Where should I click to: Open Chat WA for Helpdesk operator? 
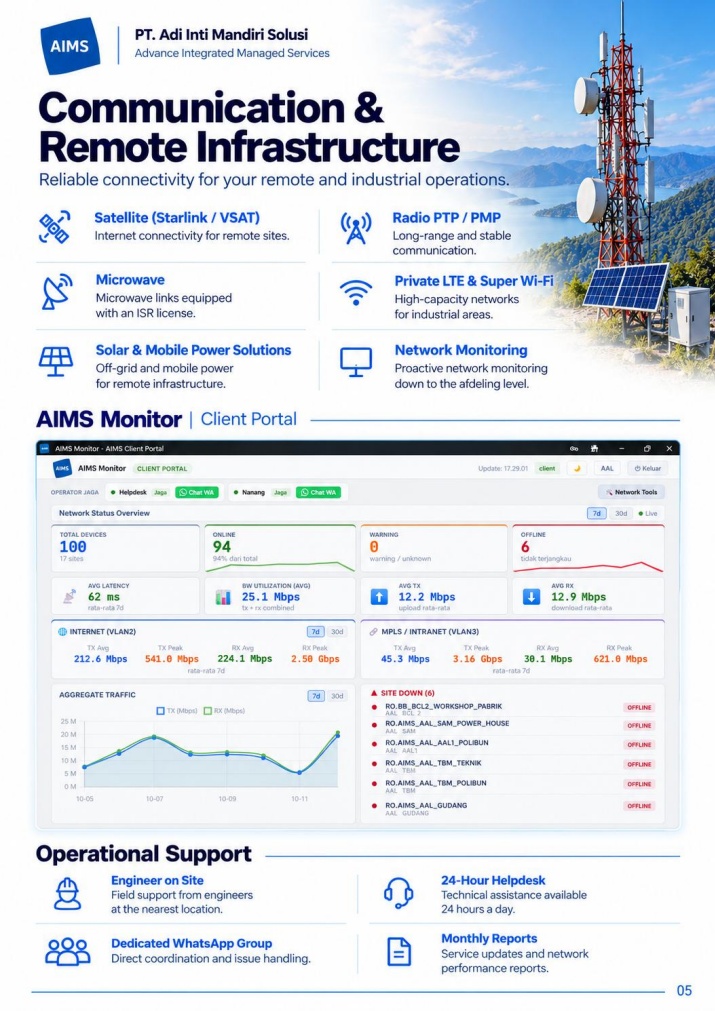(x=197, y=492)
